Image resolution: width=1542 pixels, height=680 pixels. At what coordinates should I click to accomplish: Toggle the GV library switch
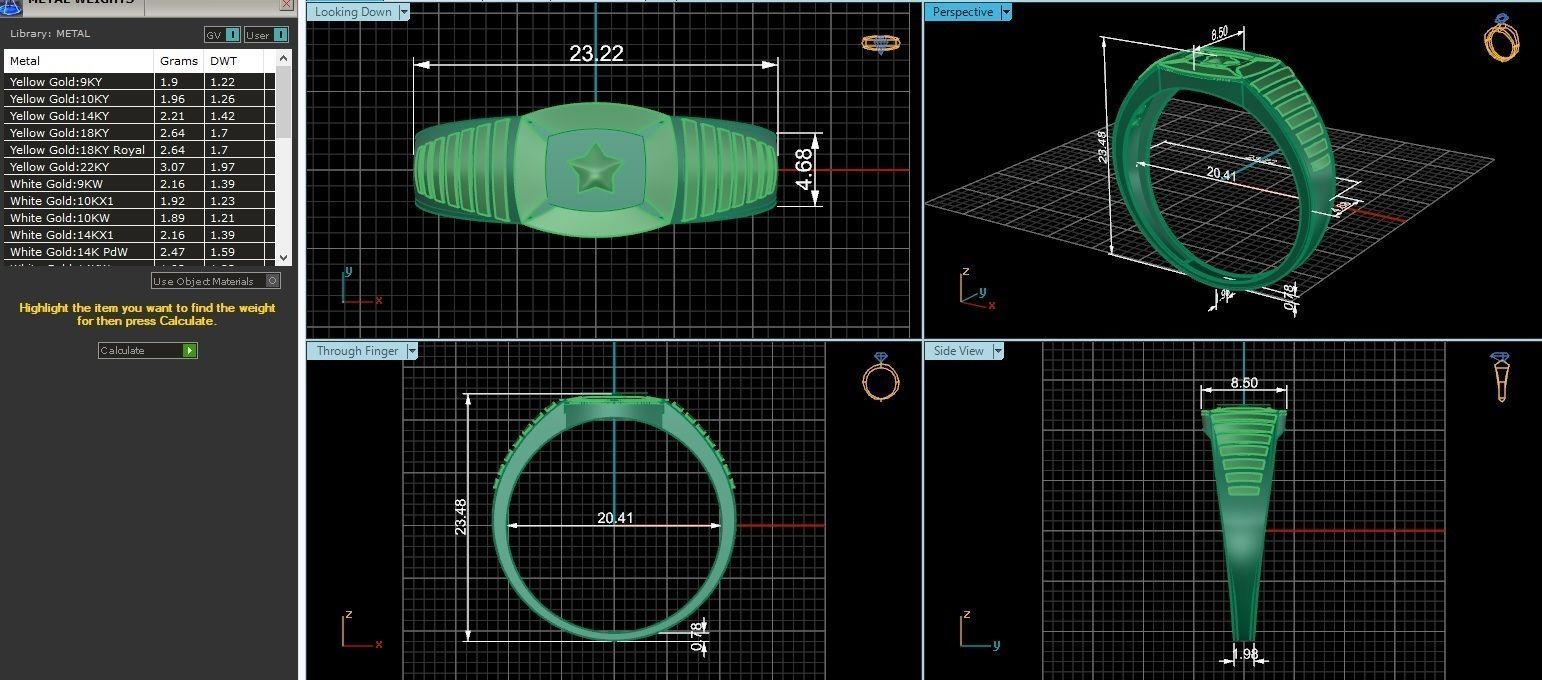coord(222,35)
